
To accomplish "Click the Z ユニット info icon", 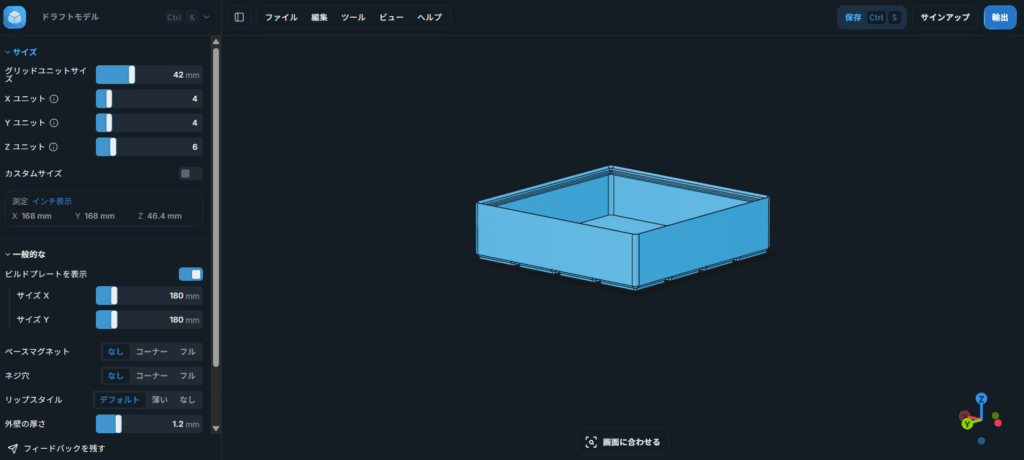I will click(x=54, y=147).
